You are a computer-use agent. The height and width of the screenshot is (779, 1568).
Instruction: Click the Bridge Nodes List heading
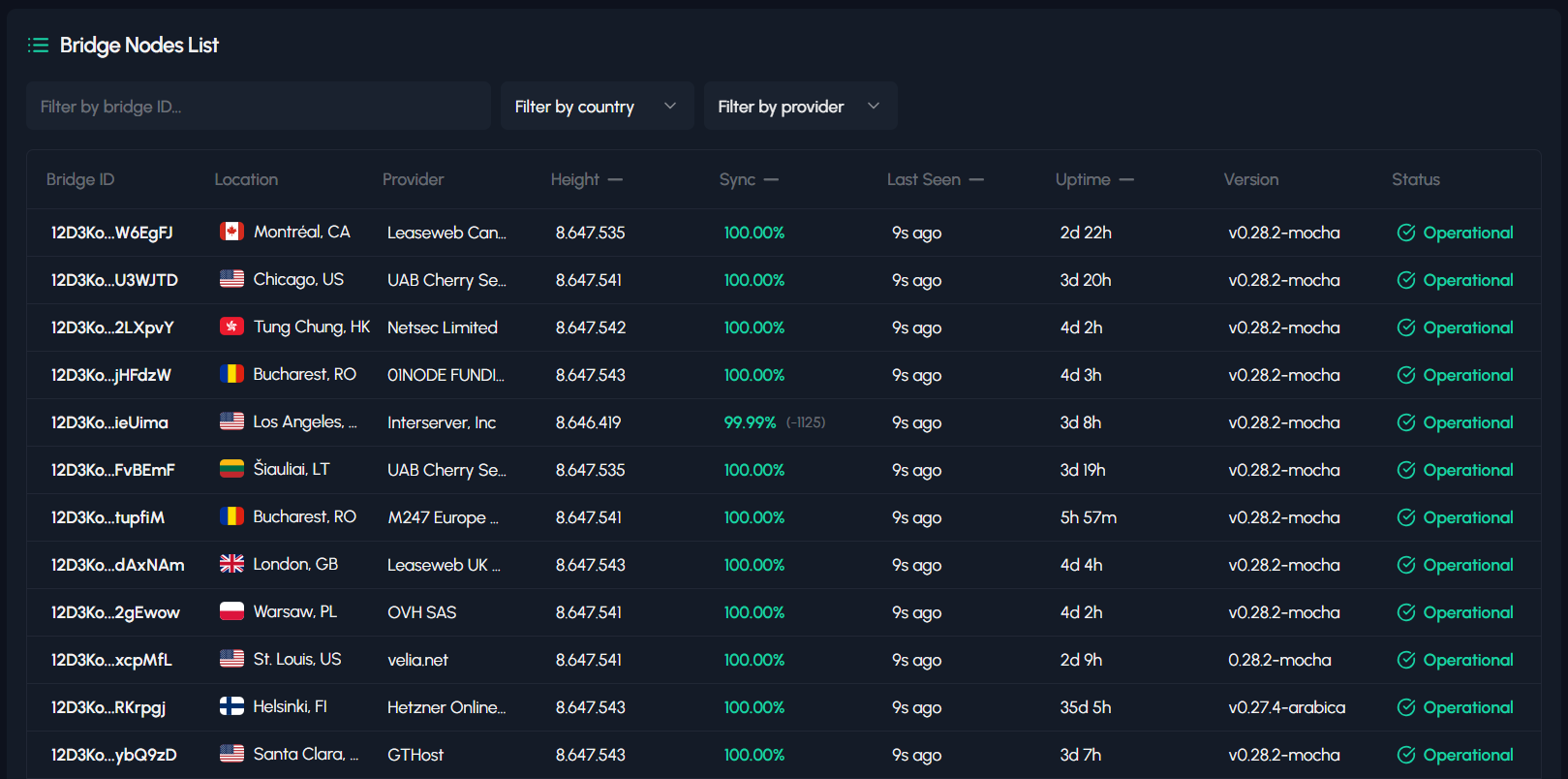[139, 46]
